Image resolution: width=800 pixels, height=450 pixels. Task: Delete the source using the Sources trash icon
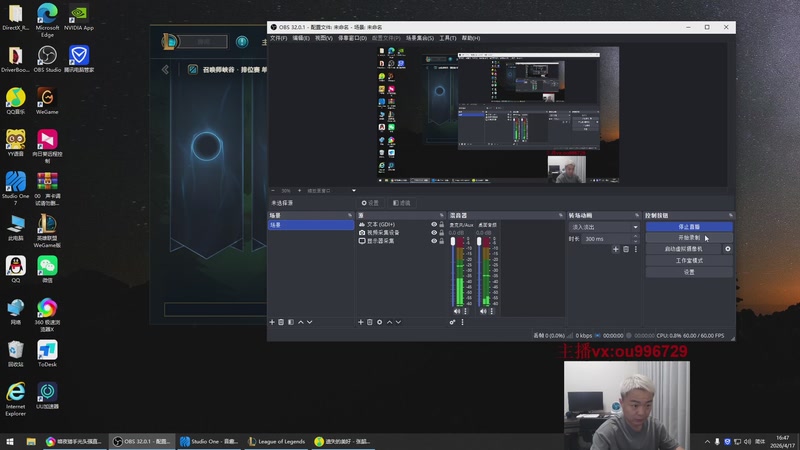(x=370, y=322)
